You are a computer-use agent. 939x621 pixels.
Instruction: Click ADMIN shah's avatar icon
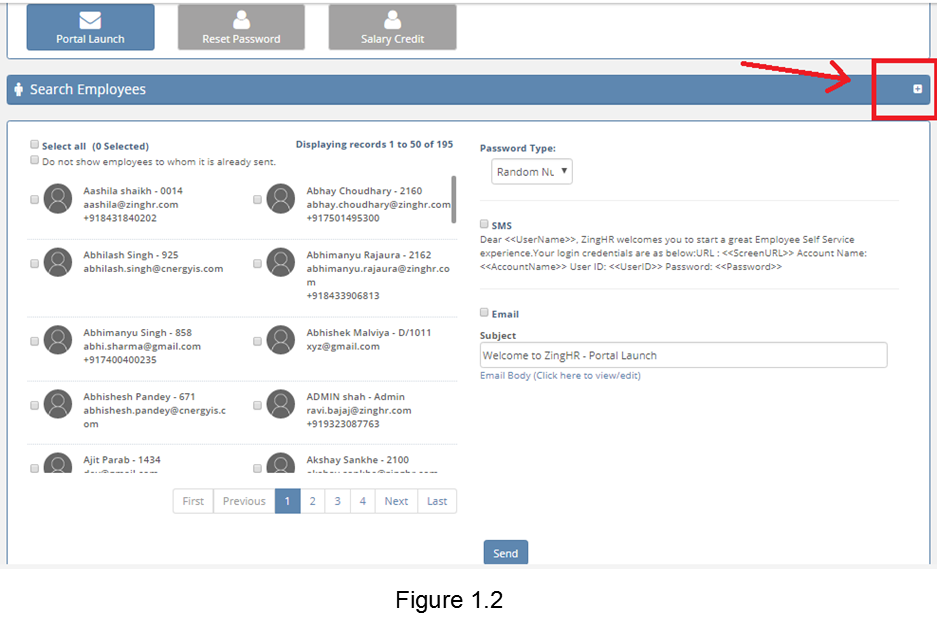pyautogui.click(x=281, y=404)
